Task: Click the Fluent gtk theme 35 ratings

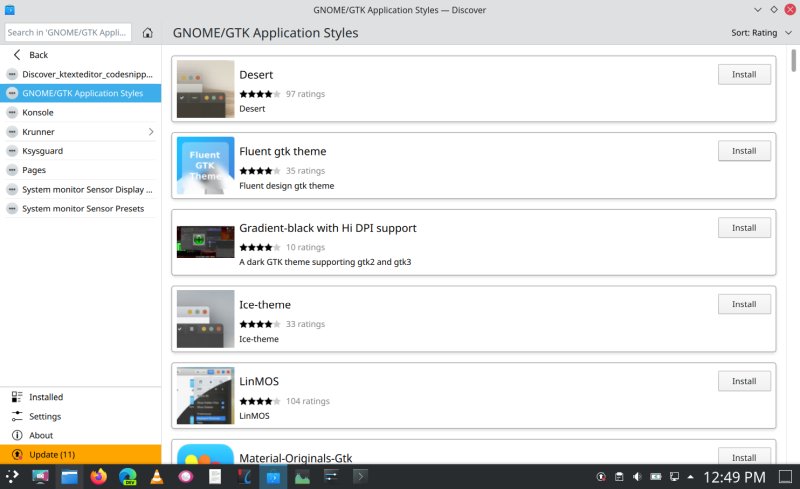Action: pos(305,170)
